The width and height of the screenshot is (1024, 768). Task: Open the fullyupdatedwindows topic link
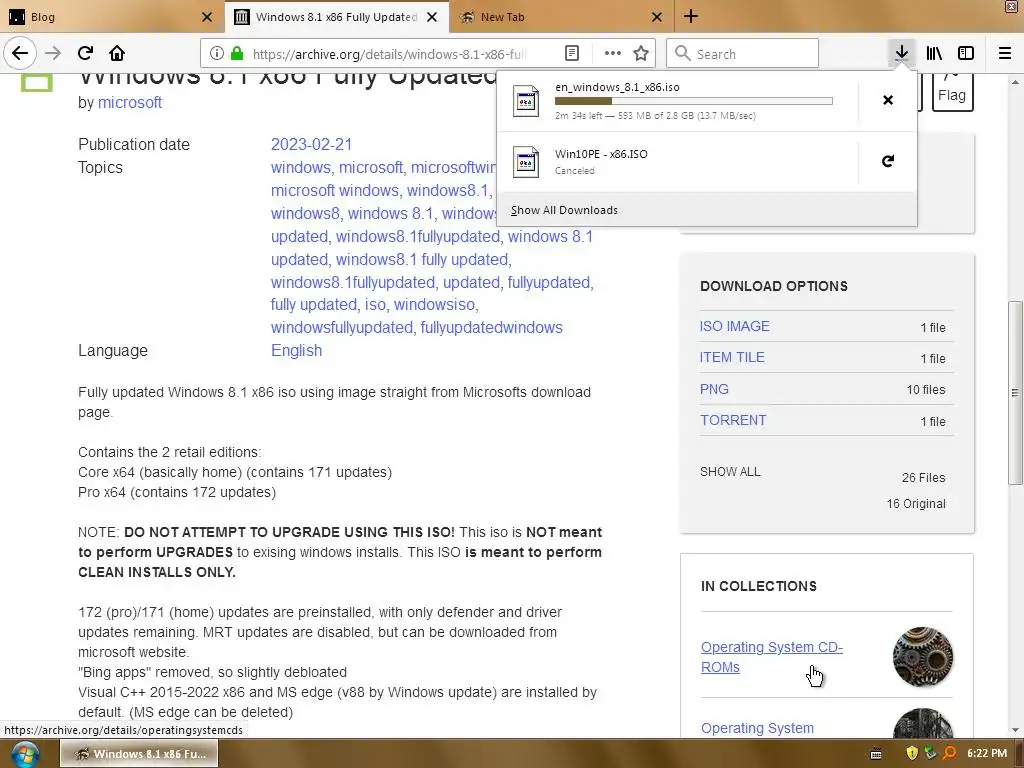click(x=492, y=327)
